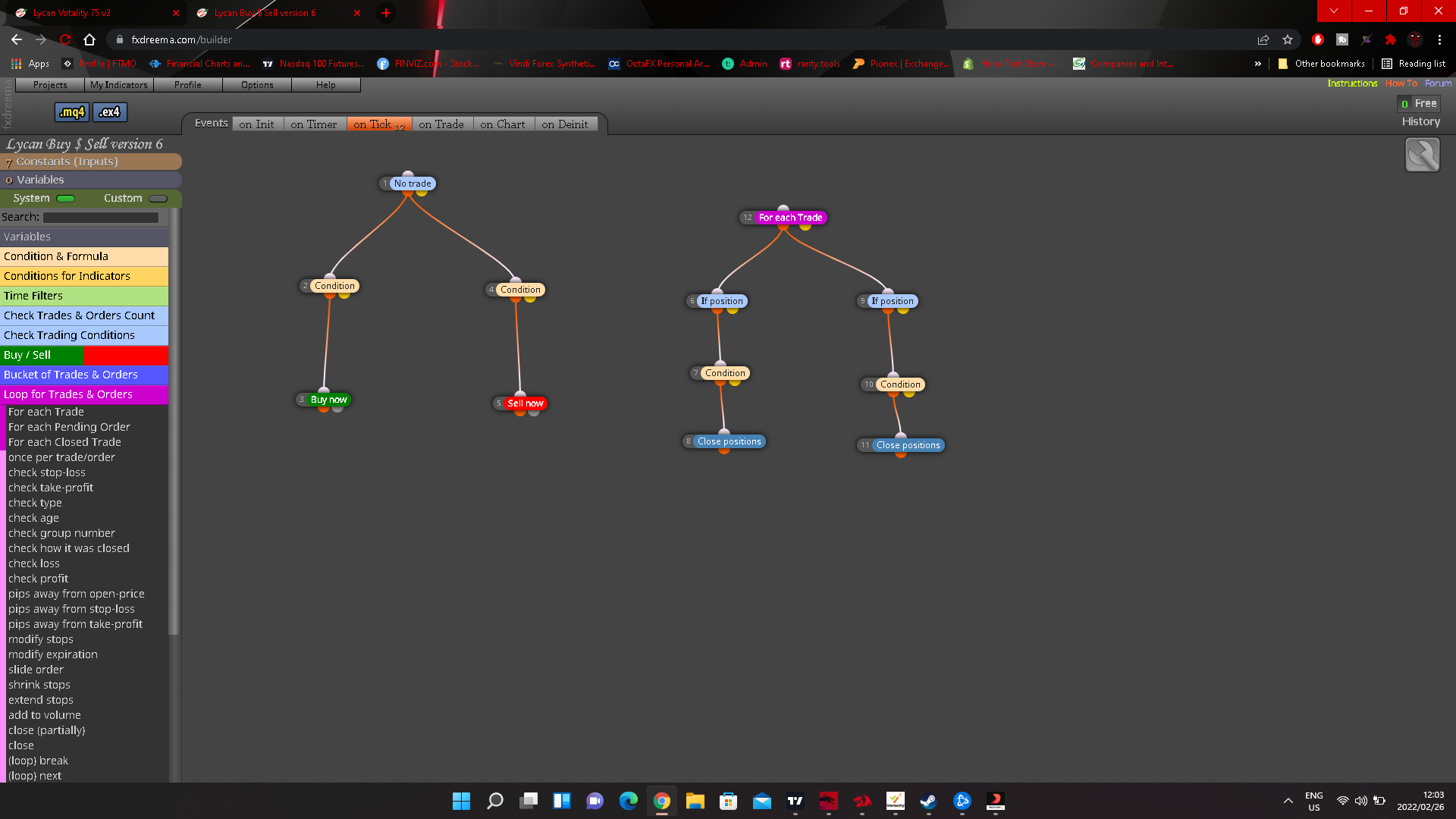Expand the Condition & Formula category

tap(84, 256)
